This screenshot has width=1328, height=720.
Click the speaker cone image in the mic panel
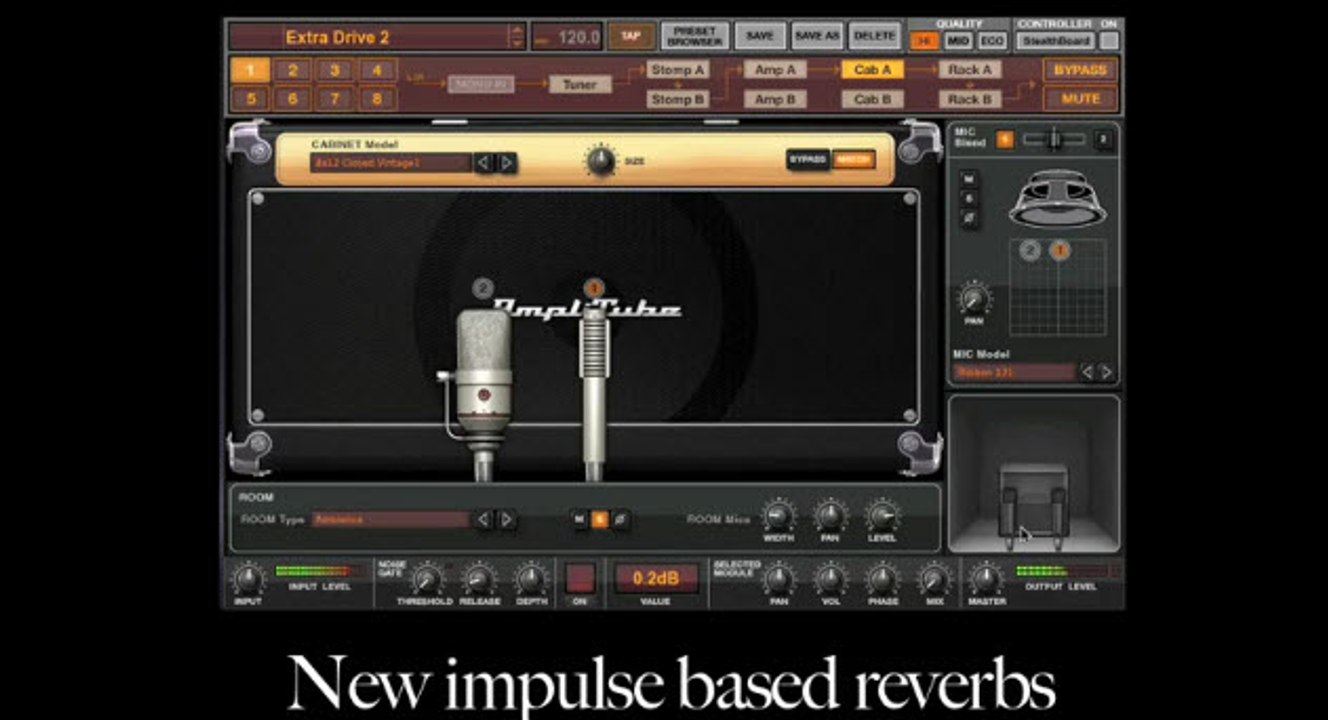[x=1058, y=198]
